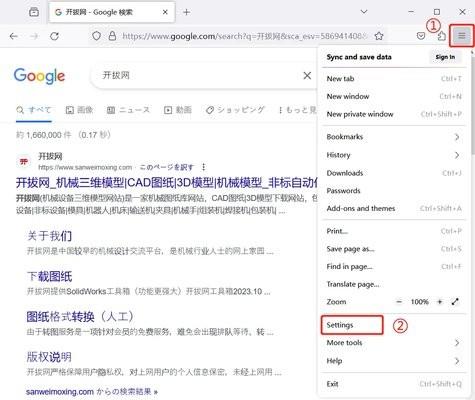
Task: Click このページを訳す translate link
Action: pyautogui.click(x=166, y=167)
